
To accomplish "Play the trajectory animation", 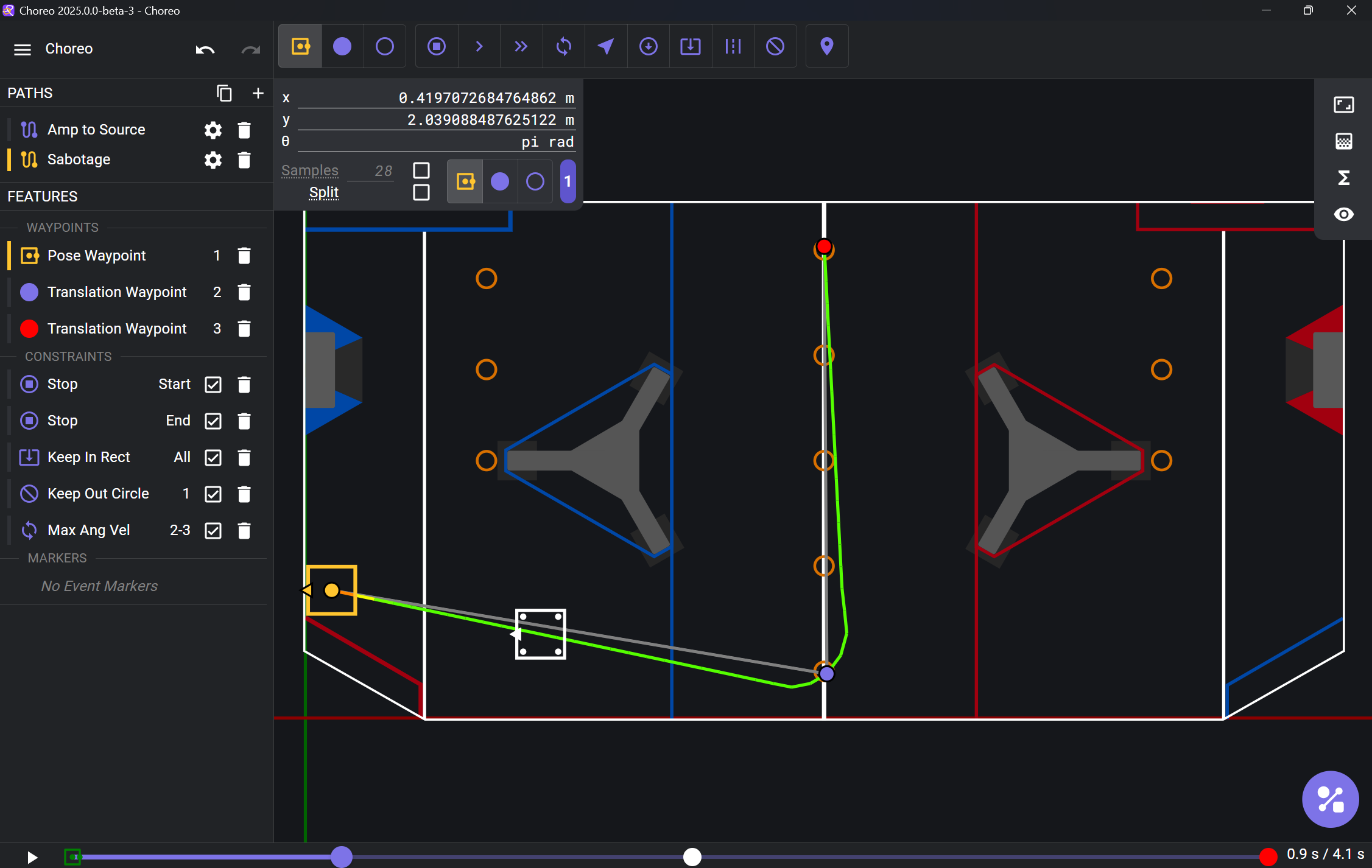I will coord(32,857).
